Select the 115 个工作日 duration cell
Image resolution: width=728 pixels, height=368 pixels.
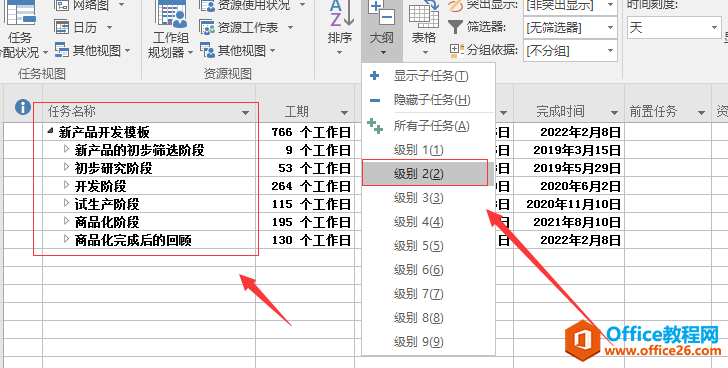305,204
